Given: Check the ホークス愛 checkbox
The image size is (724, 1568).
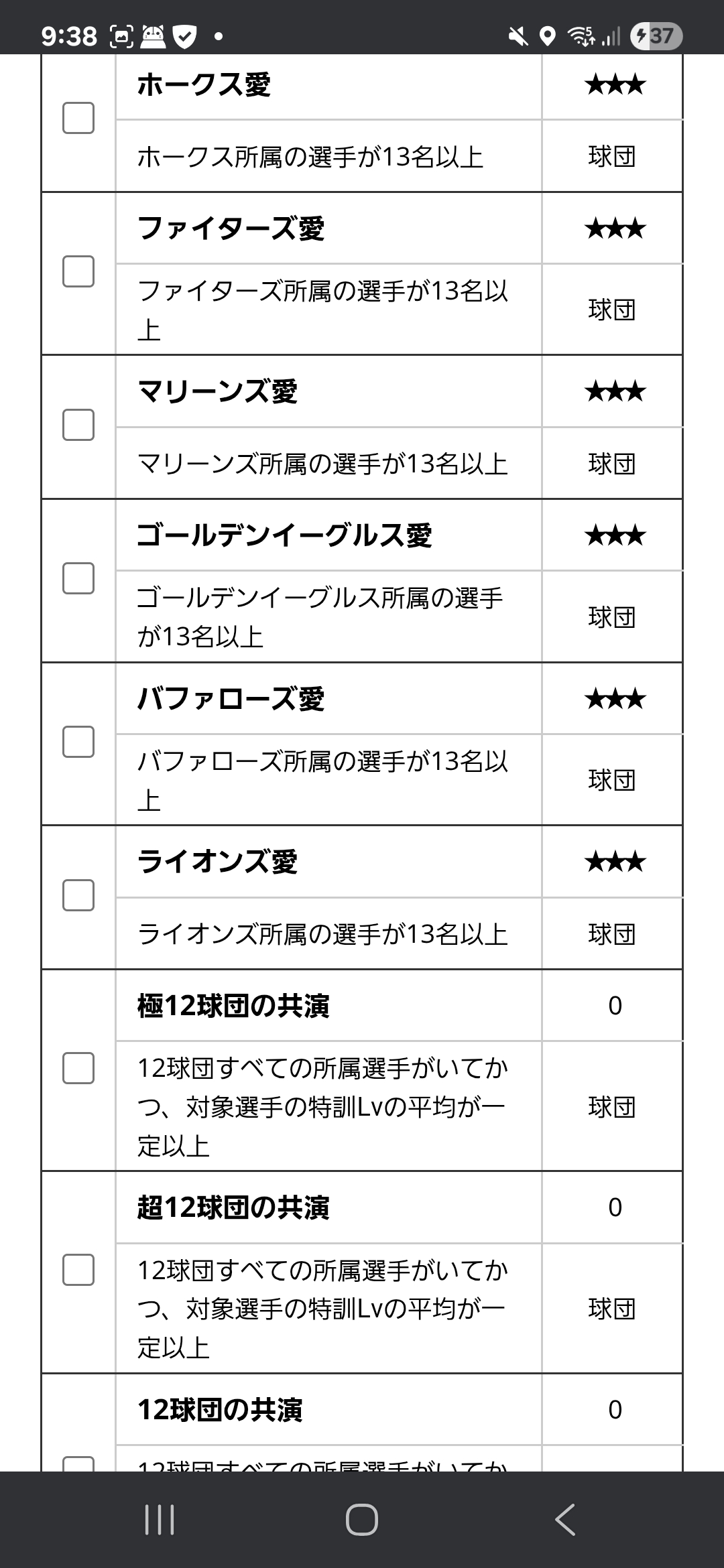Looking at the screenshot, I should coord(78,118).
